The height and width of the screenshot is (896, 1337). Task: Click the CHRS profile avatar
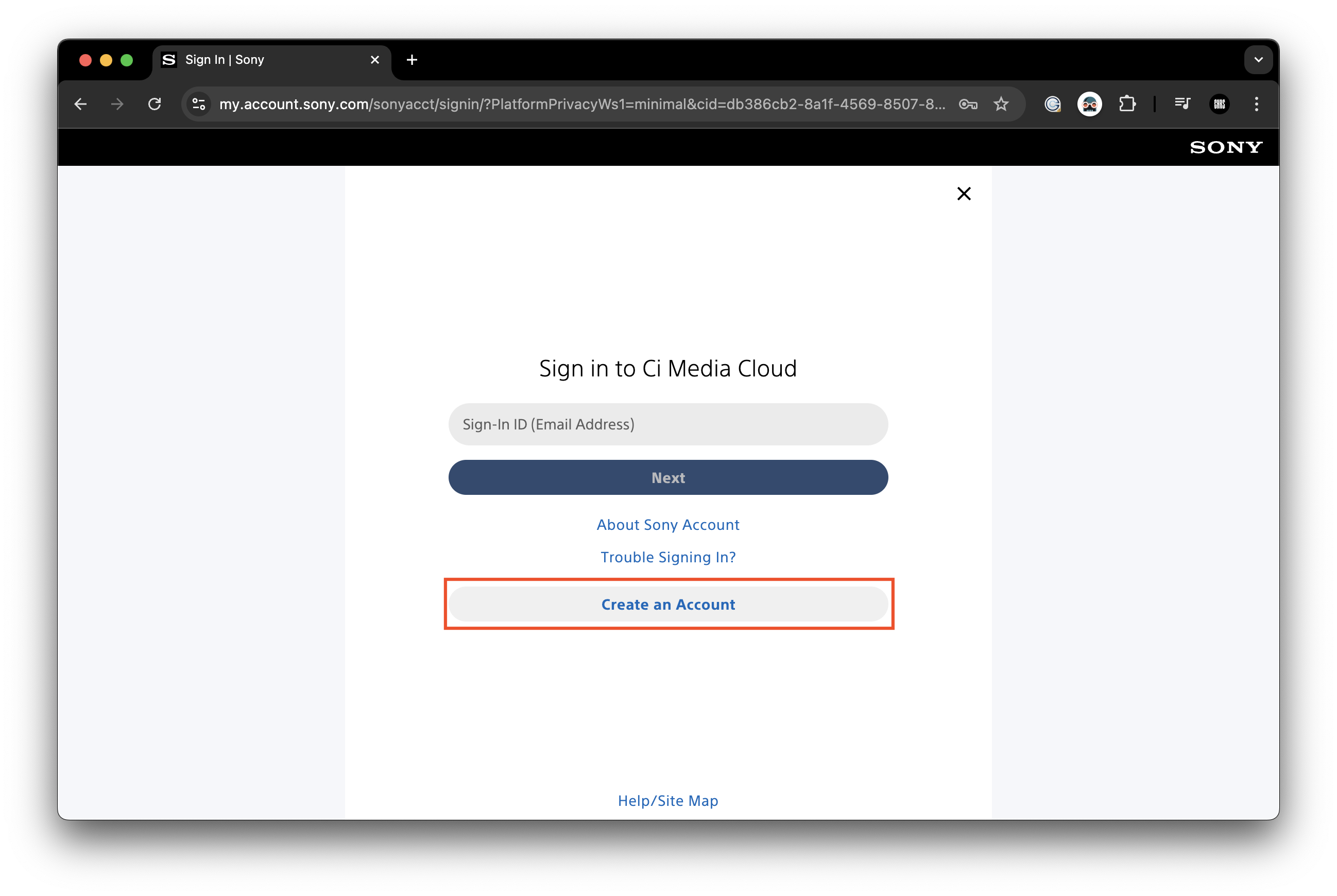pos(1219,104)
